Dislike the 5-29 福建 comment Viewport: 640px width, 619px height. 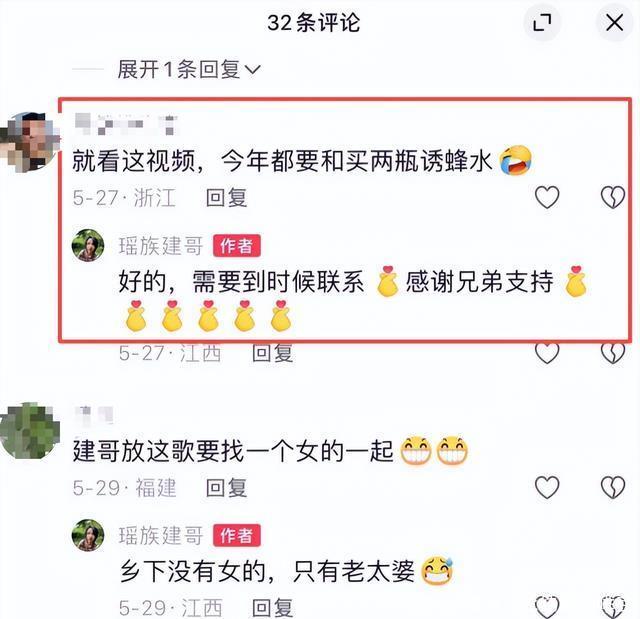coord(613,487)
